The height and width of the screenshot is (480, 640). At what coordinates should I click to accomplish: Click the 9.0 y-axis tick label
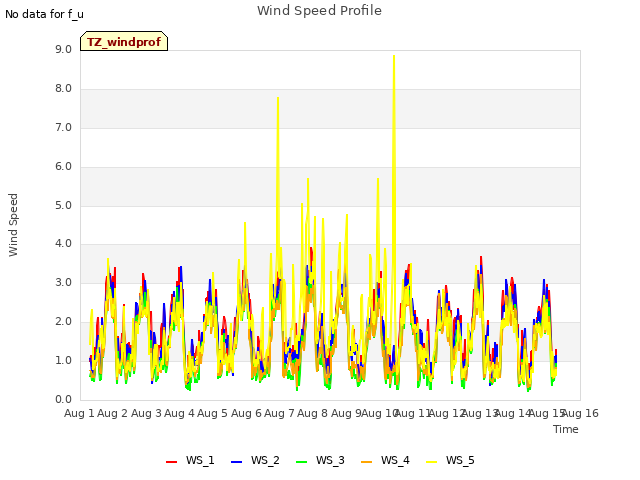click(63, 49)
